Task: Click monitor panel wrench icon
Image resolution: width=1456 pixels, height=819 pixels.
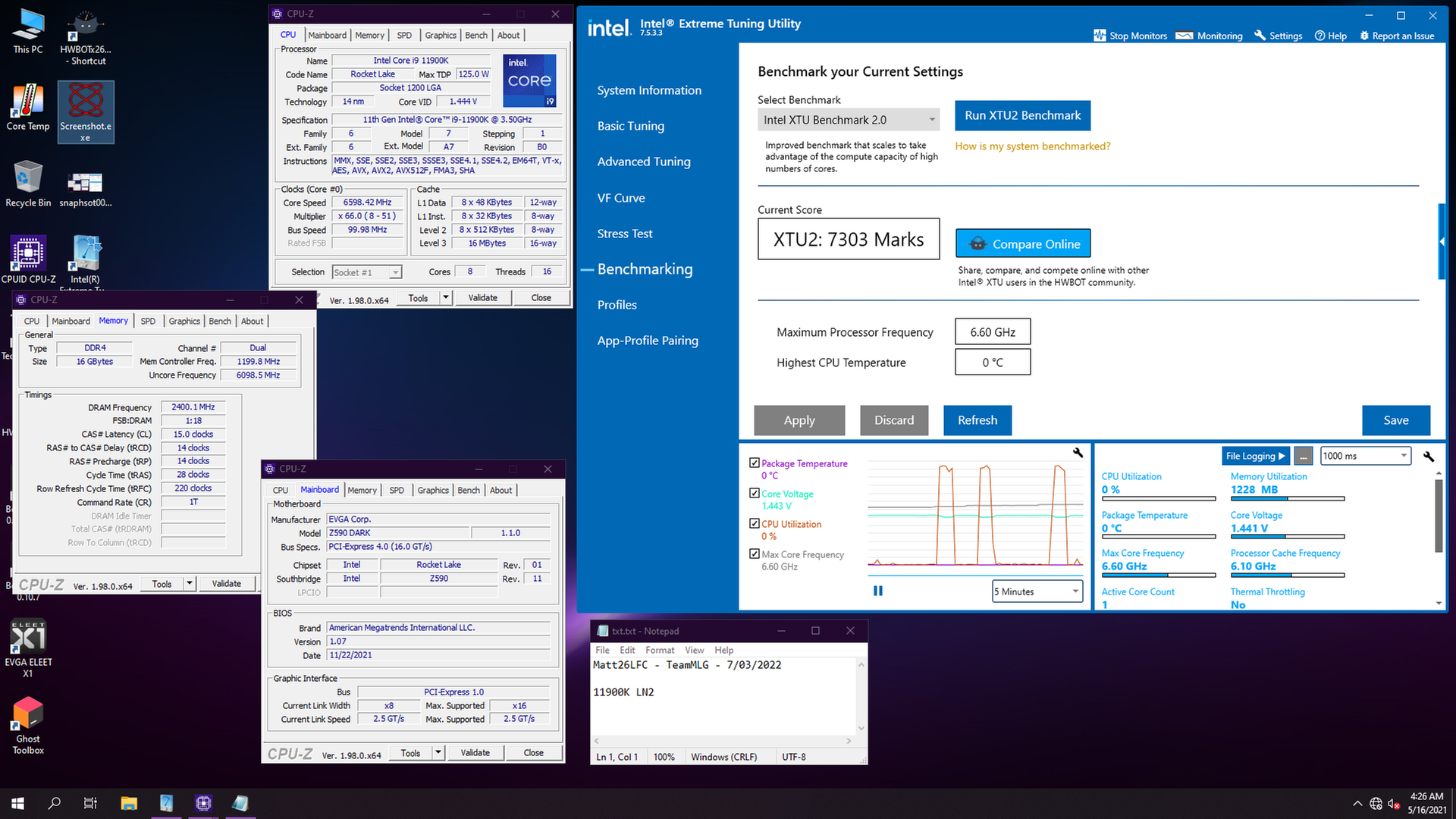Action: tap(1429, 457)
